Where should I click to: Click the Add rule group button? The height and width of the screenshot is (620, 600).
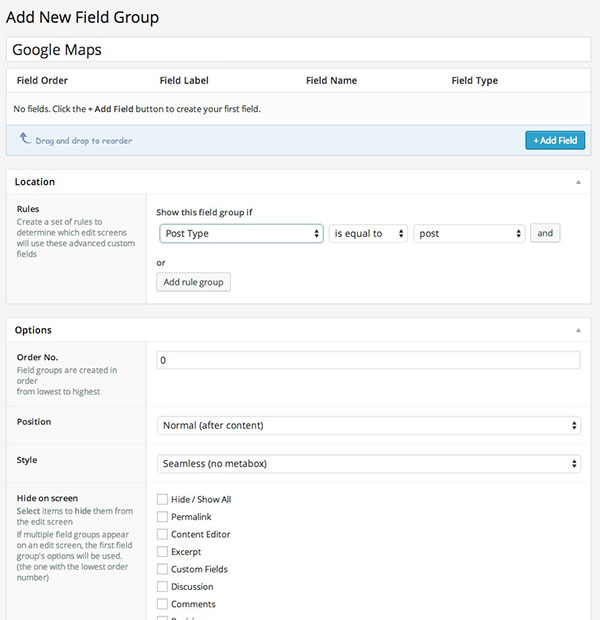click(x=194, y=282)
